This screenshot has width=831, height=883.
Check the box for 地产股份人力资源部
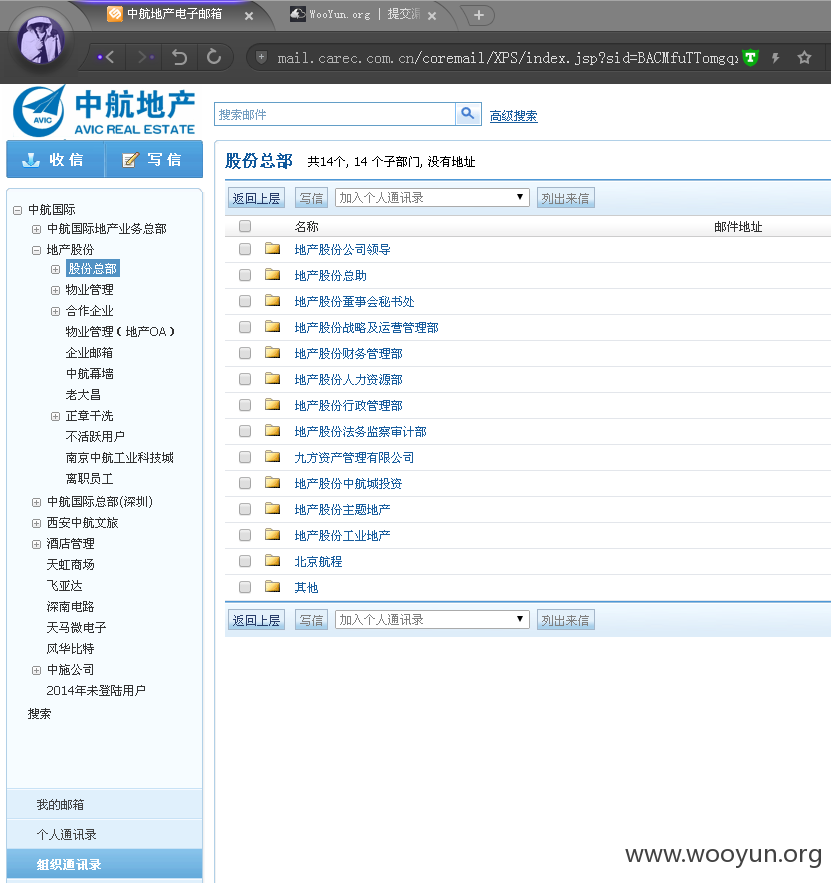pos(245,379)
